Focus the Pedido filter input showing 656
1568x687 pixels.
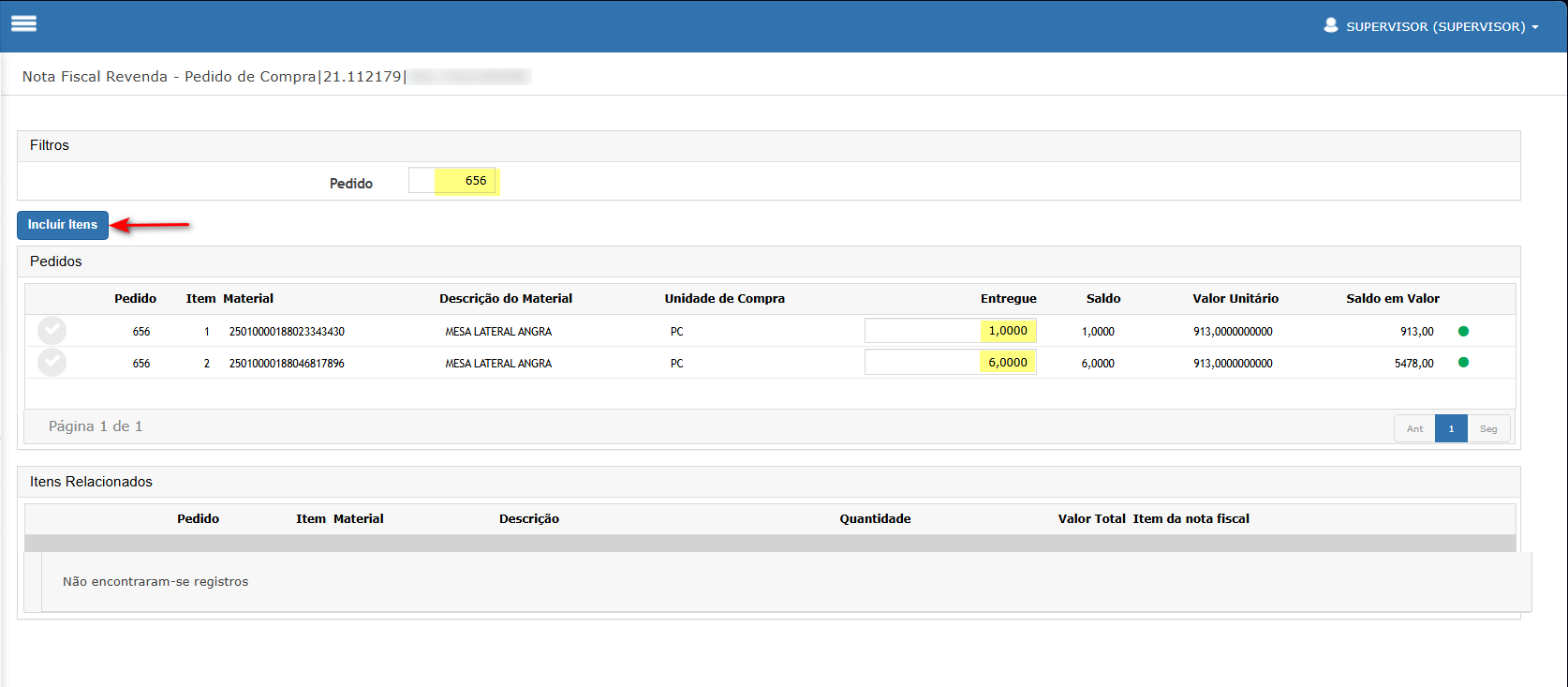451,180
